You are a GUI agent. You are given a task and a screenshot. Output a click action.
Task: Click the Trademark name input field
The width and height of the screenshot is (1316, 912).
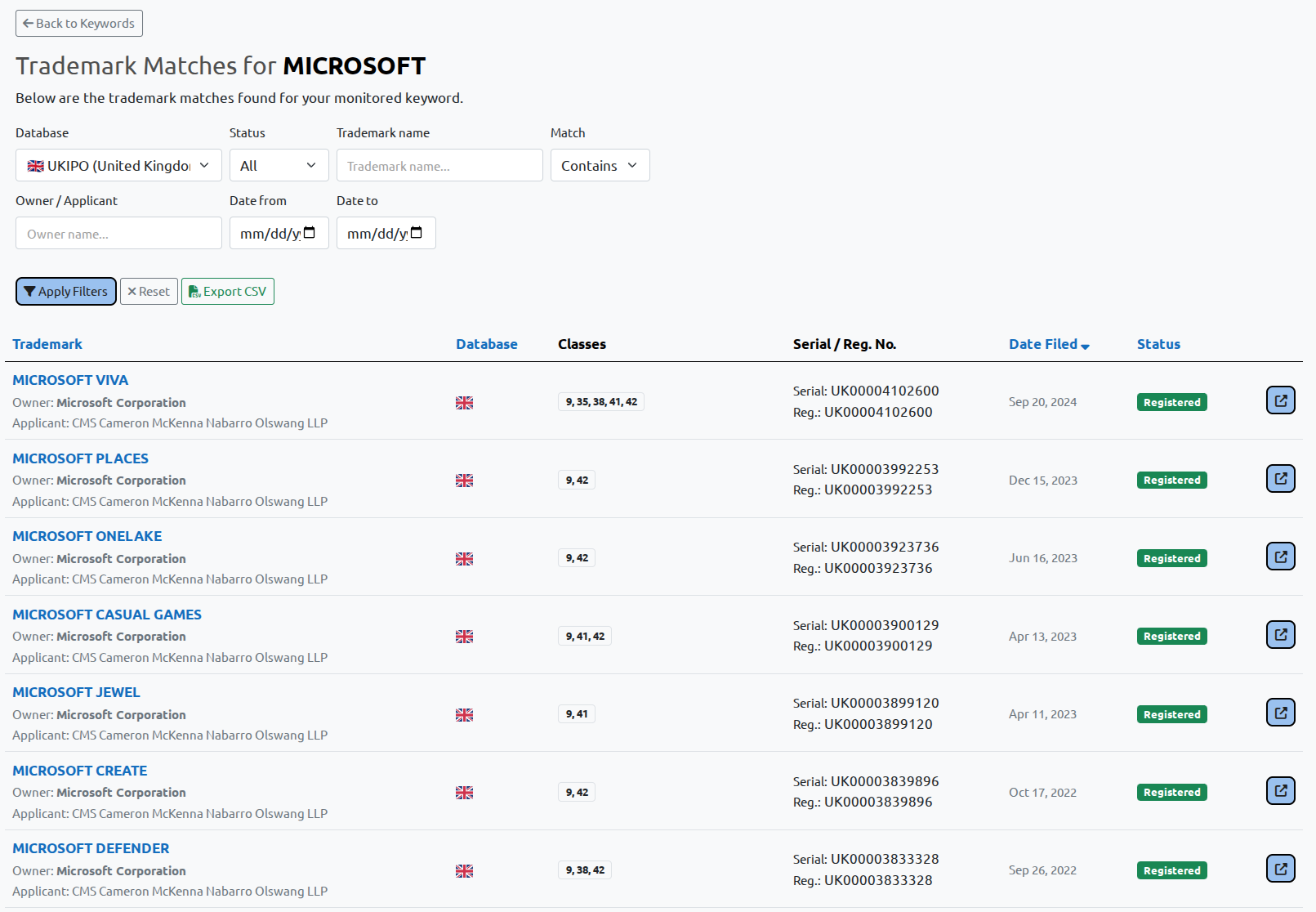pos(439,165)
